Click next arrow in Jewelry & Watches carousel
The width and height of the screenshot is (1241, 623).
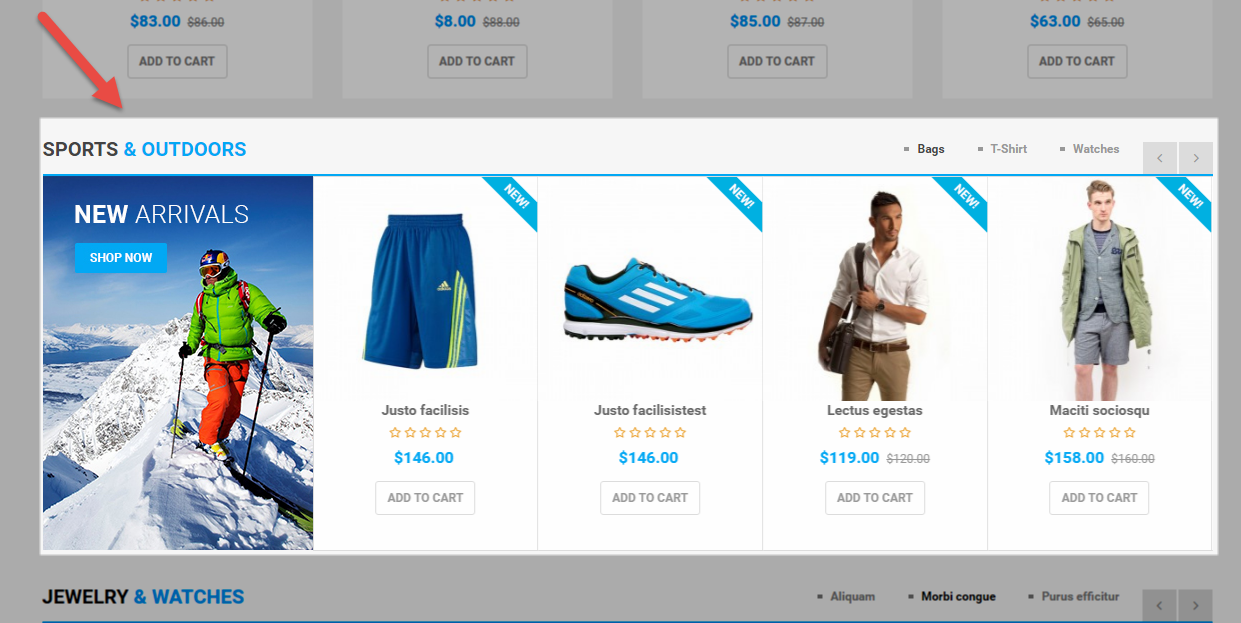pos(1196,605)
